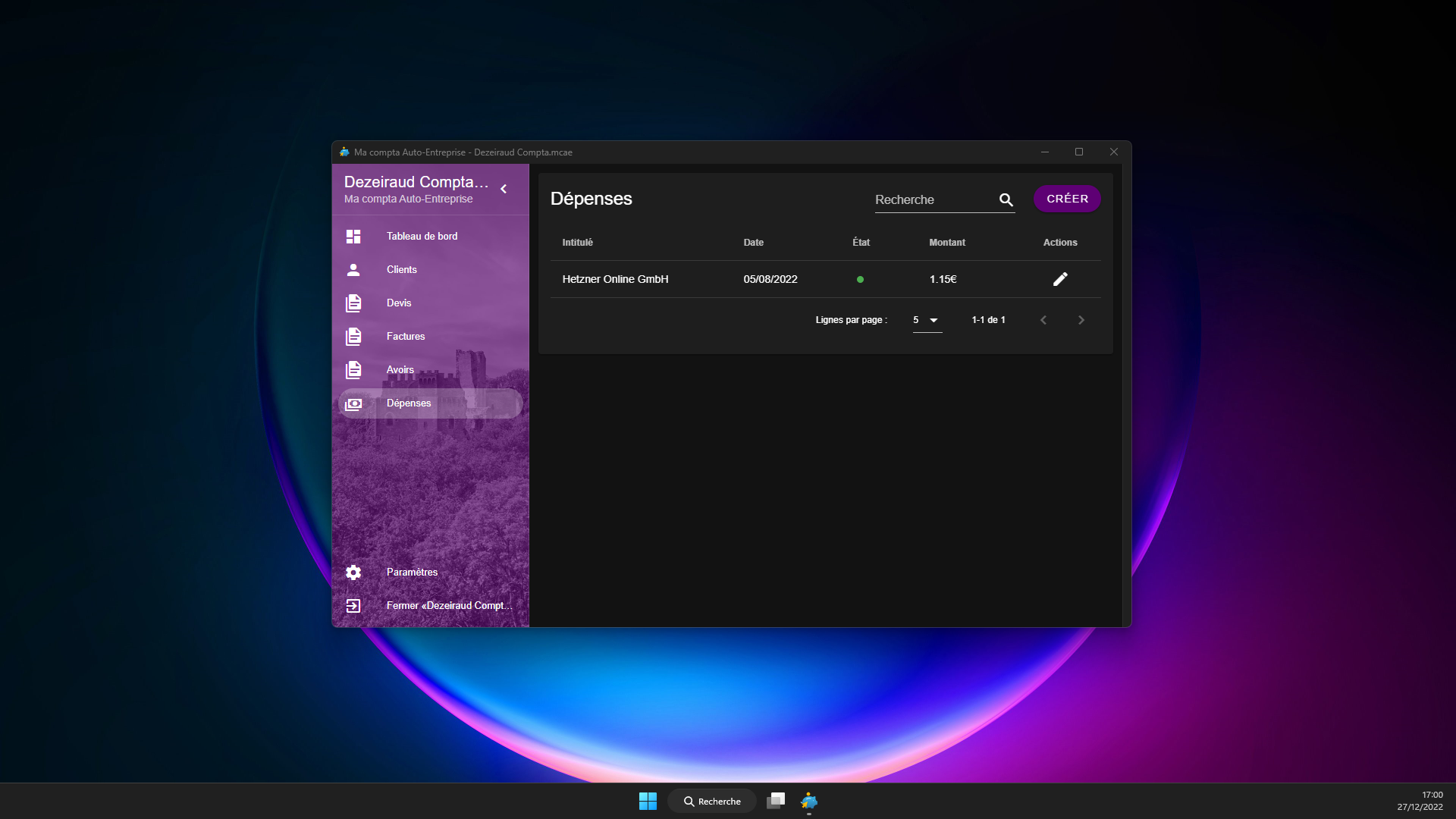Open Windows search in the taskbar
This screenshot has height=819, width=1456.
pyautogui.click(x=711, y=801)
